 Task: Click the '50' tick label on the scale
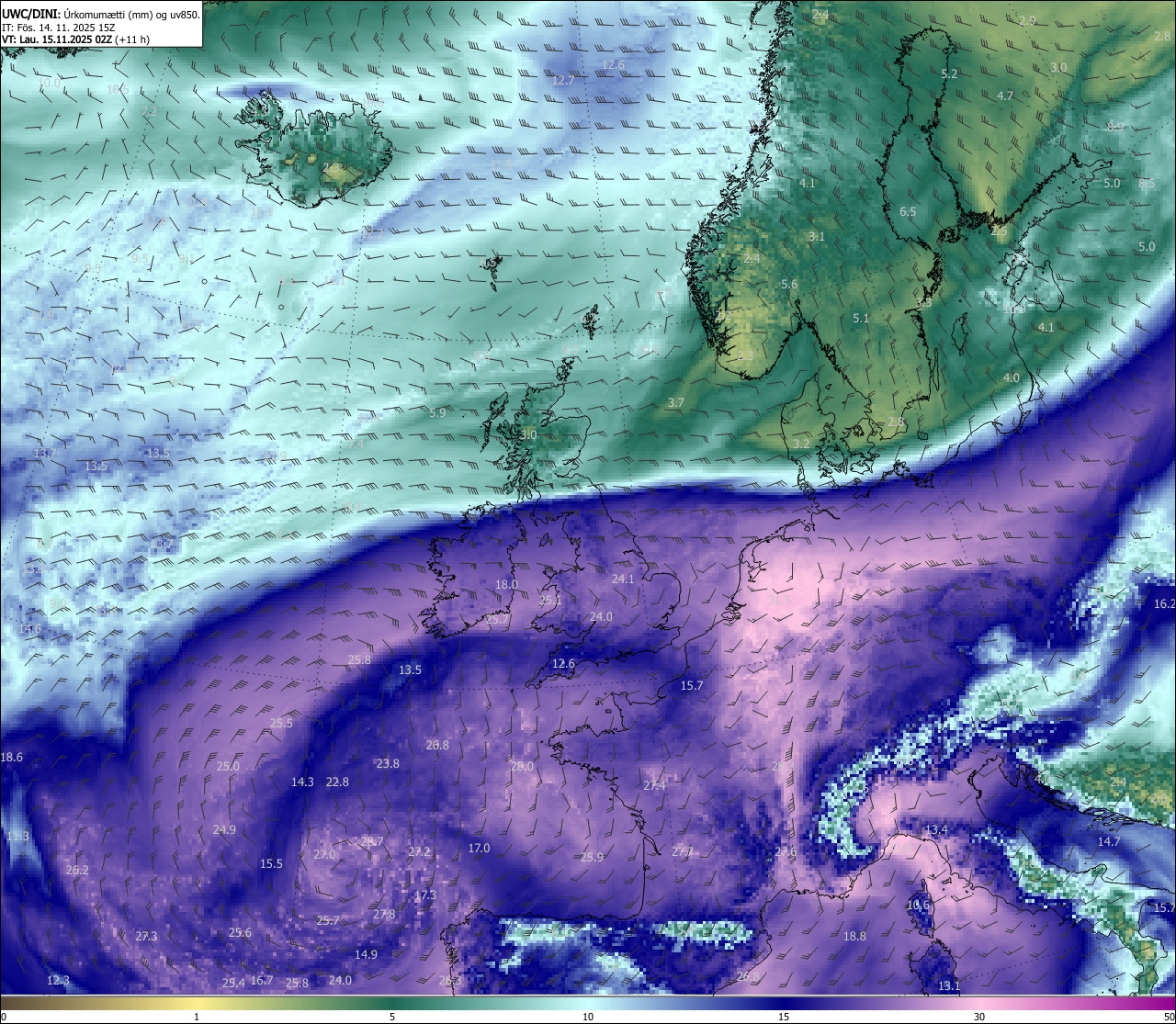coord(1168,1017)
